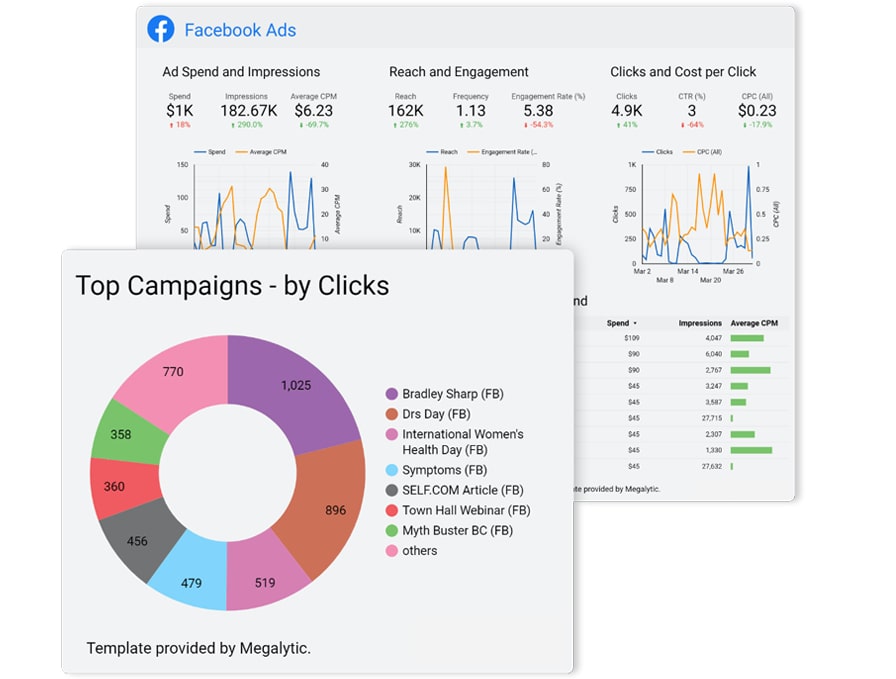Click Spend legend in first line chart
Image resolution: width=896 pixels, height=679 pixels.
click(x=210, y=152)
